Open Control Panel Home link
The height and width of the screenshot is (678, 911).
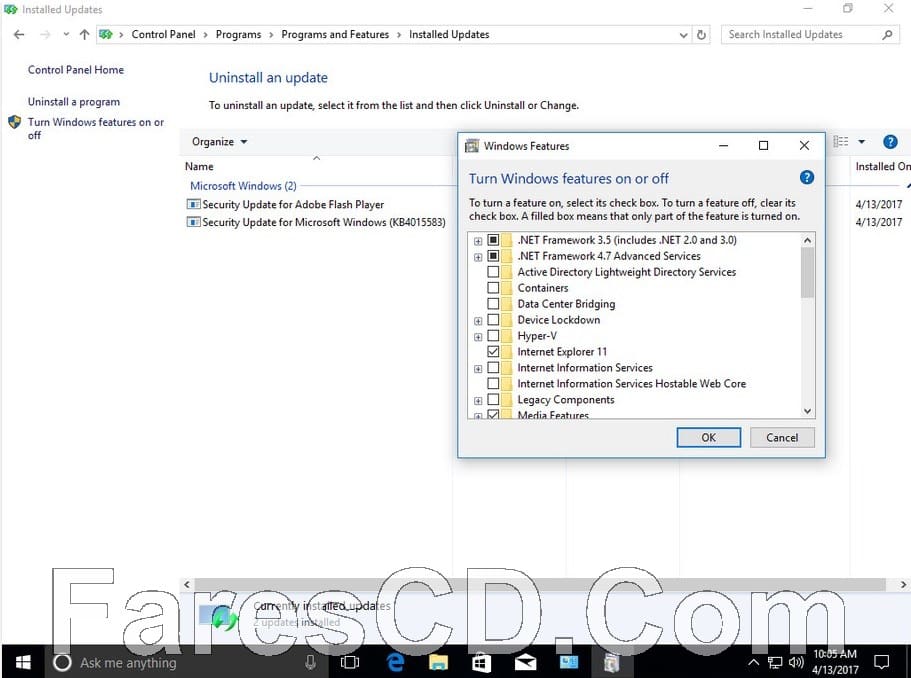[x=76, y=70]
